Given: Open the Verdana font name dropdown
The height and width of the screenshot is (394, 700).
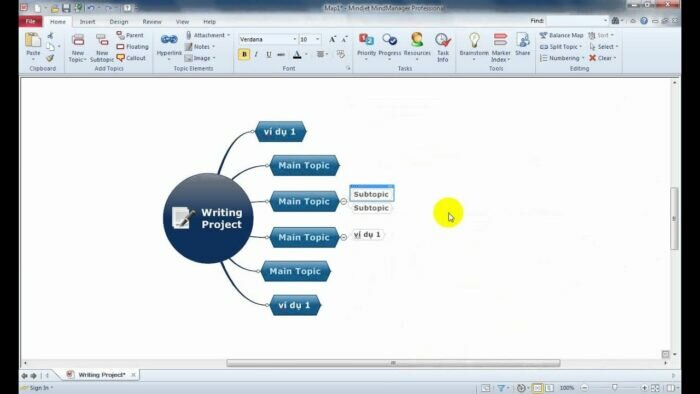Looking at the screenshot, I should point(268,39).
